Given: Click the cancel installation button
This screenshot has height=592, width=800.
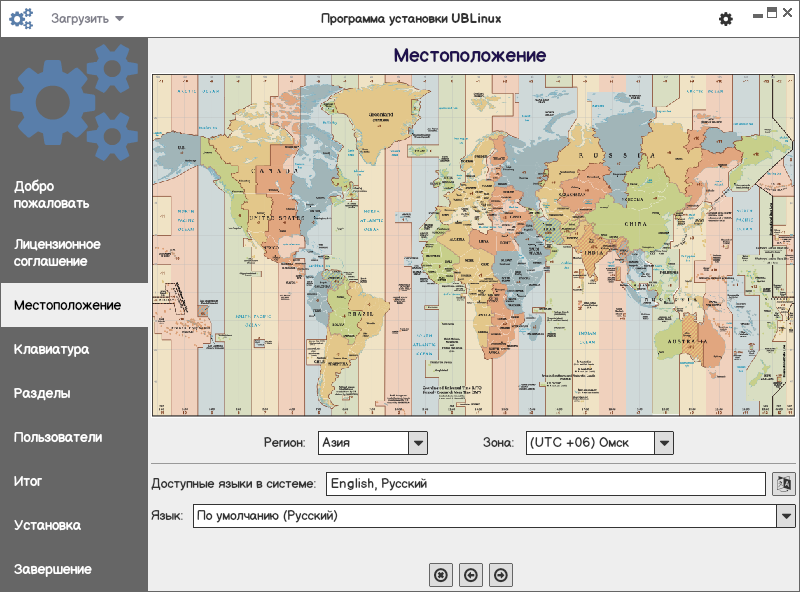Looking at the screenshot, I should (x=441, y=575).
